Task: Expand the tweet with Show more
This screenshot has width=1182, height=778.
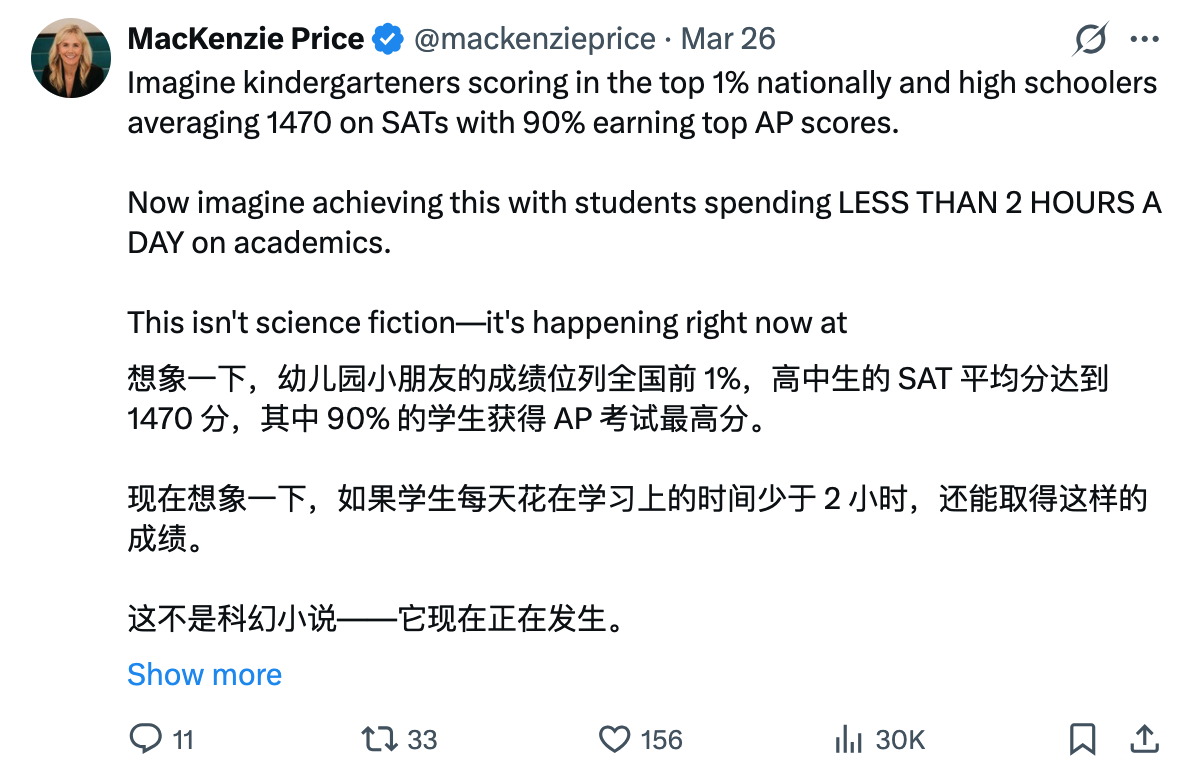Action: (204, 674)
